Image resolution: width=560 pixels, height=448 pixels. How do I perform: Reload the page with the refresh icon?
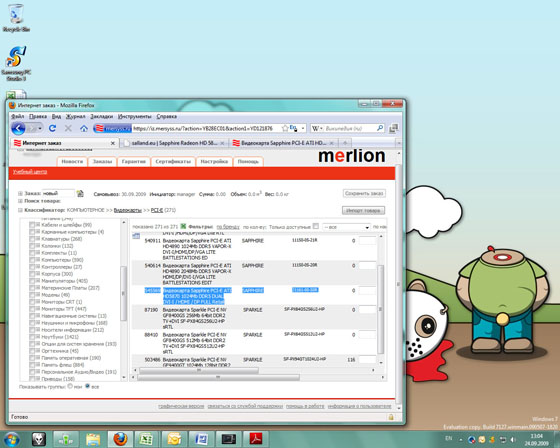pos(52,128)
